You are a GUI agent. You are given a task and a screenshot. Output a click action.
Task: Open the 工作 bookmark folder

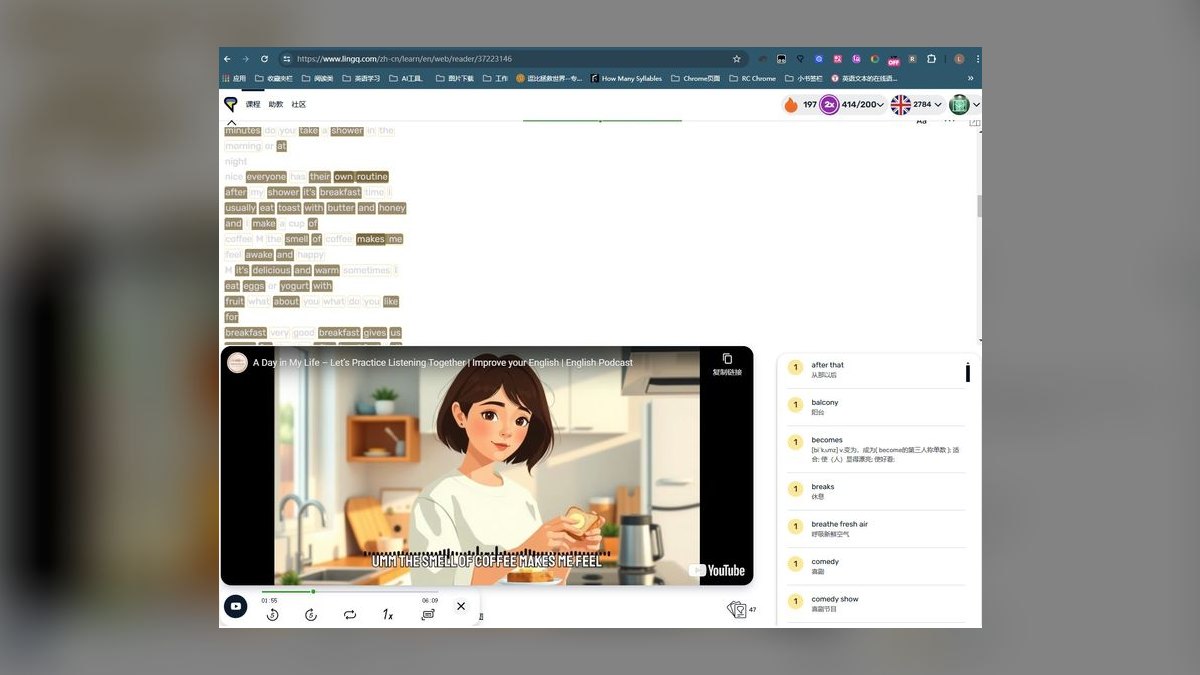(x=495, y=78)
